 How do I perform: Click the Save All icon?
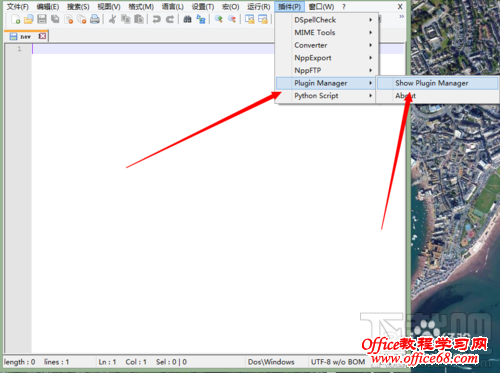[x=55, y=19]
